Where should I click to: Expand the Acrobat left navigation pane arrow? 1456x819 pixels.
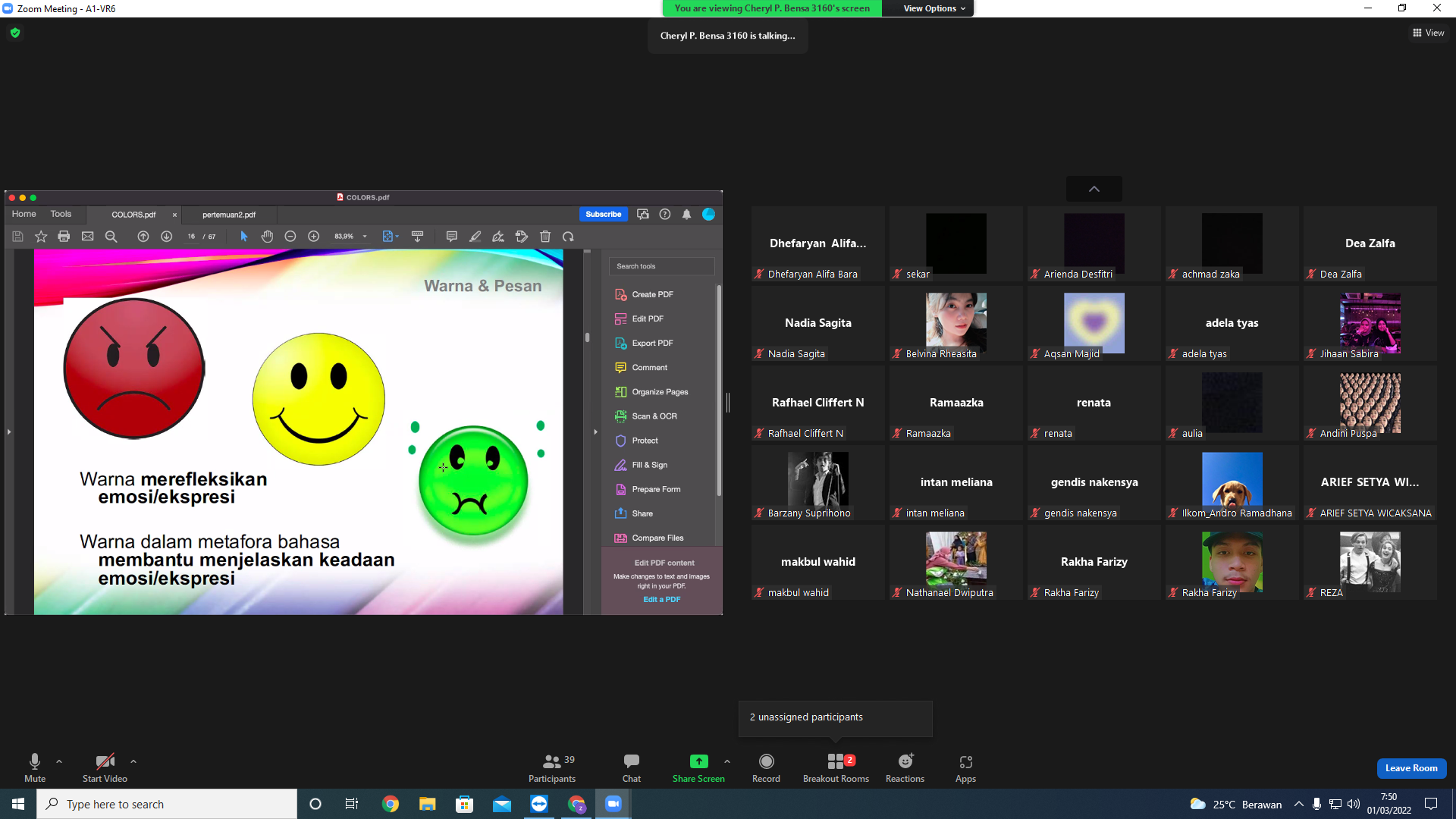(9, 432)
